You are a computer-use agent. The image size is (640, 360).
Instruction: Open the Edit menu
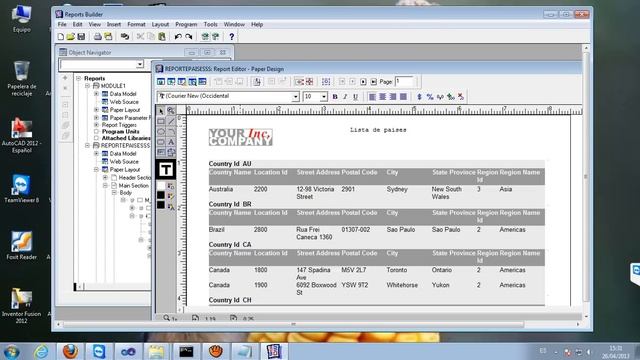pyautogui.click(x=78, y=24)
